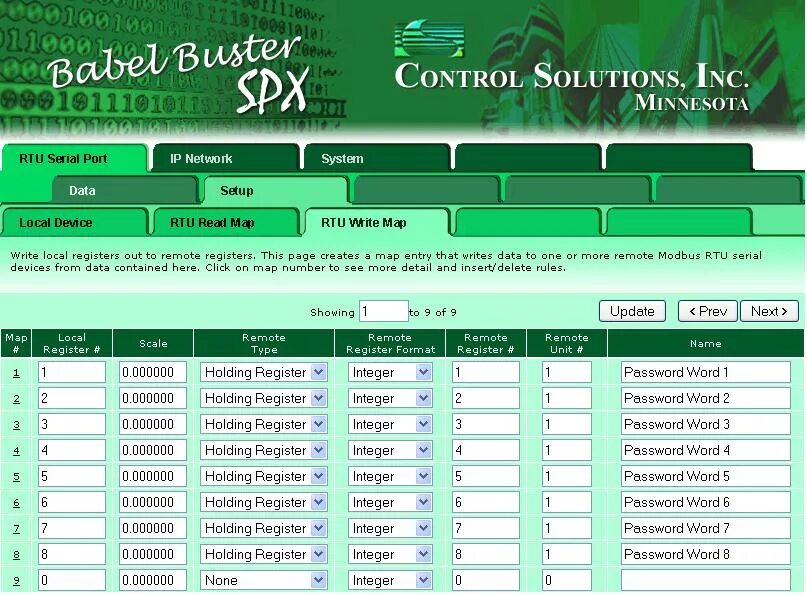Click Local Register field for map 4

click(72, 450)
